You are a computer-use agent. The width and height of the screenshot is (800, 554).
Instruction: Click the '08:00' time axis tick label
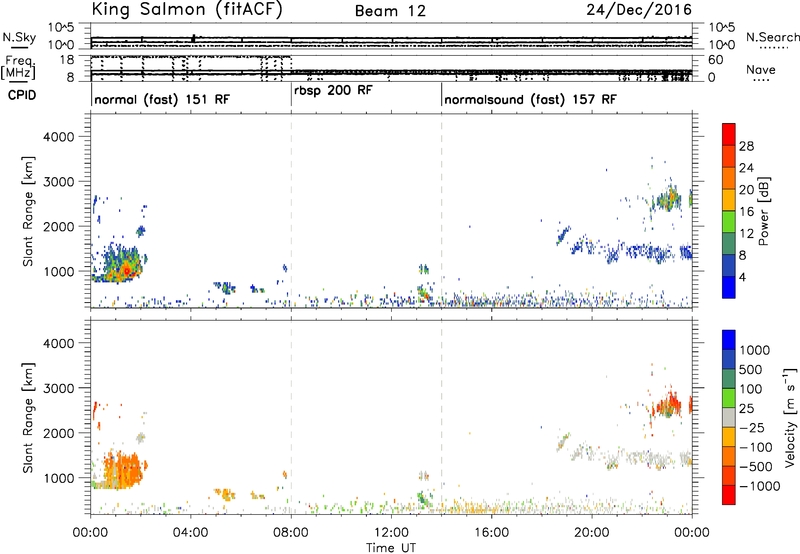pos(291,533)
